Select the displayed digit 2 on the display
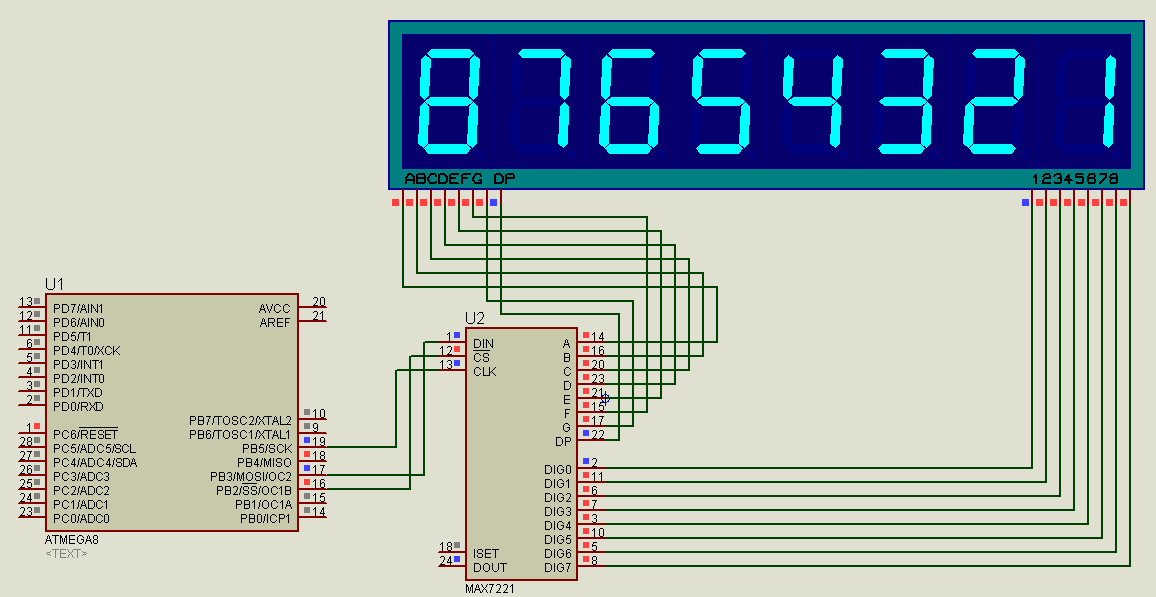Viewport: 1156px width, 597px height. point(995,101)
